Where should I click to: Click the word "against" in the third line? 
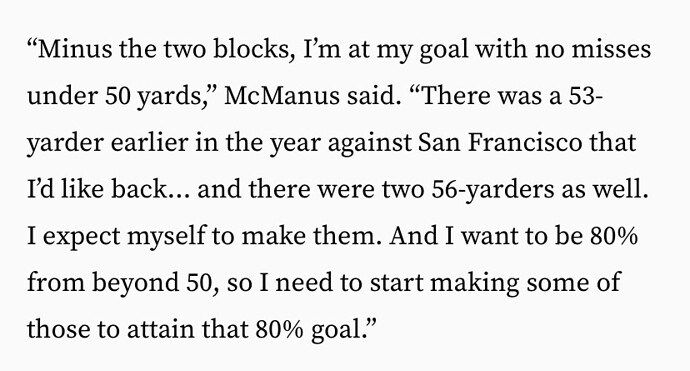point(370,143)
